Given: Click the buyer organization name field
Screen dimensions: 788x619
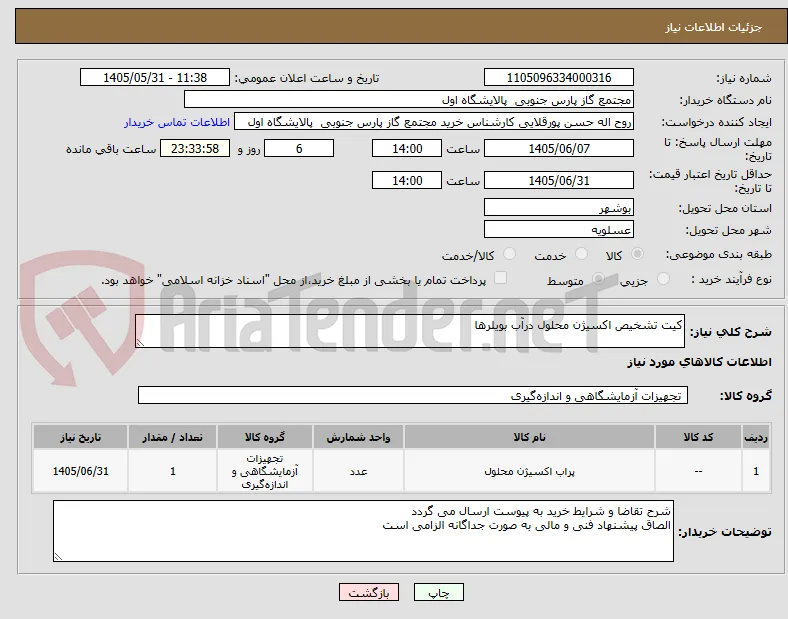Looking at the screenshot, I should [x=409, y=99].
